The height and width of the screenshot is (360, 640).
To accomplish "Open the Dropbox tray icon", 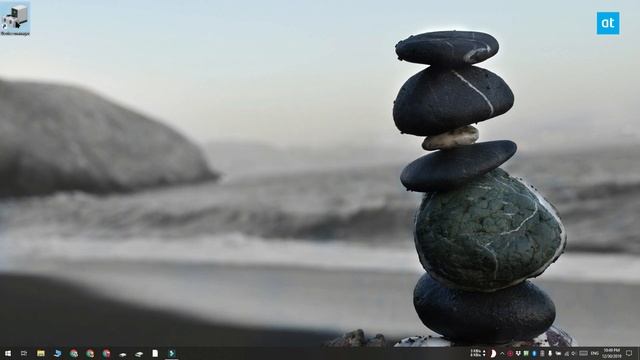I will click(x=518, y=353).
